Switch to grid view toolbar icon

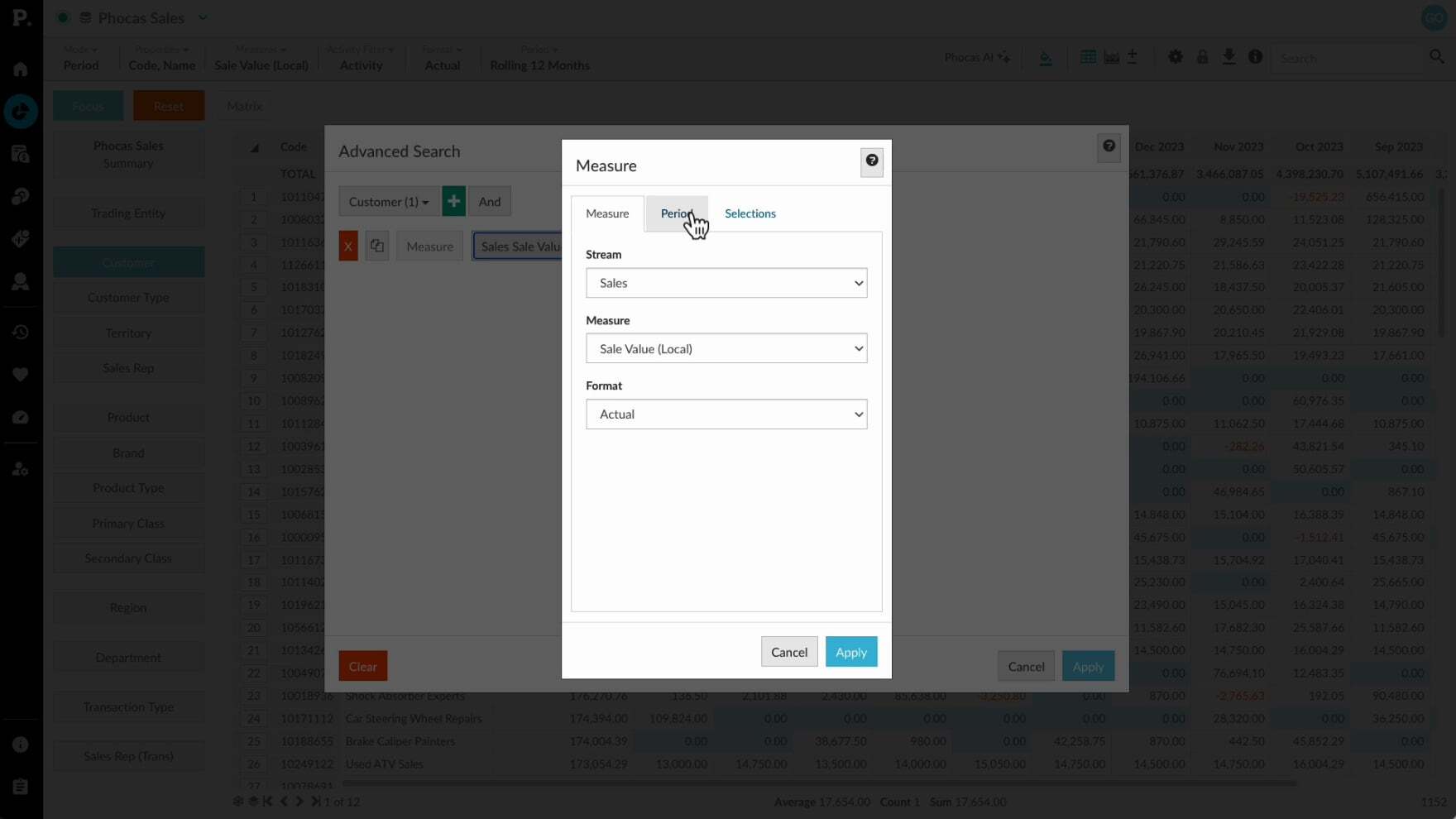pyautogui.click(x=1088, y=57)
